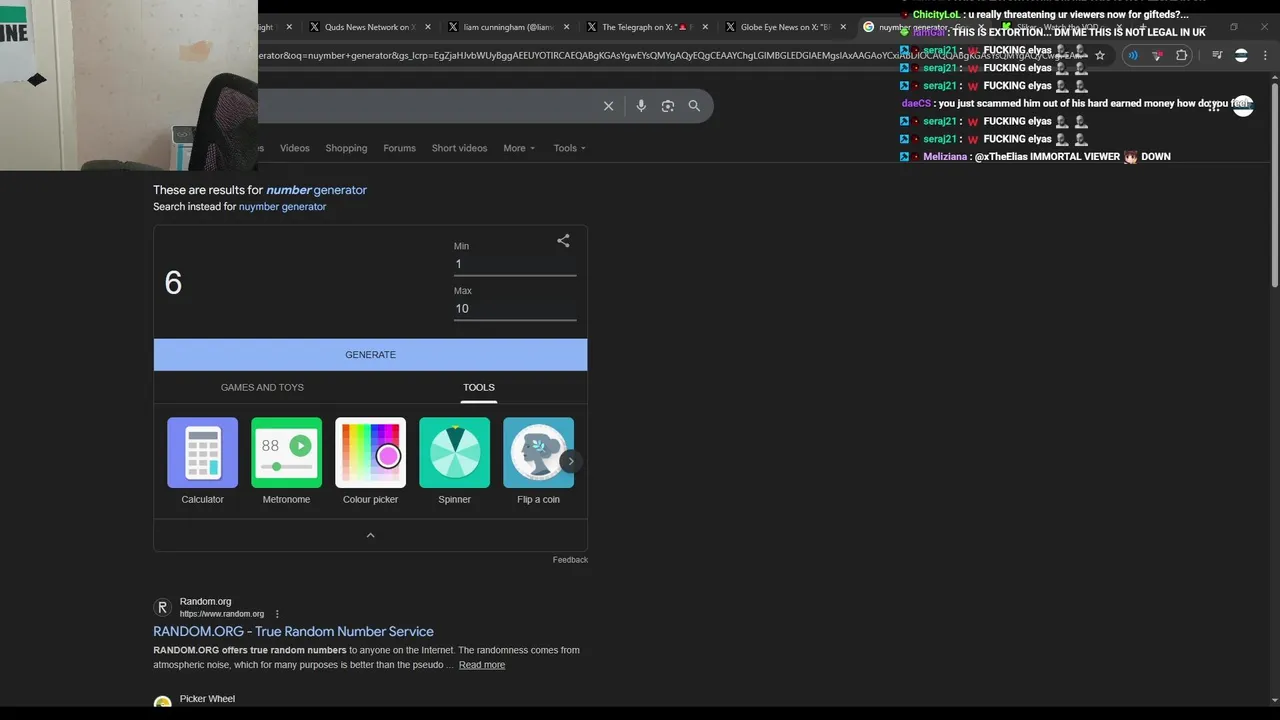Screen dimensions: 1280x720
Task: Bookmark this page with the star icon
Action: tap(1100, 56)
